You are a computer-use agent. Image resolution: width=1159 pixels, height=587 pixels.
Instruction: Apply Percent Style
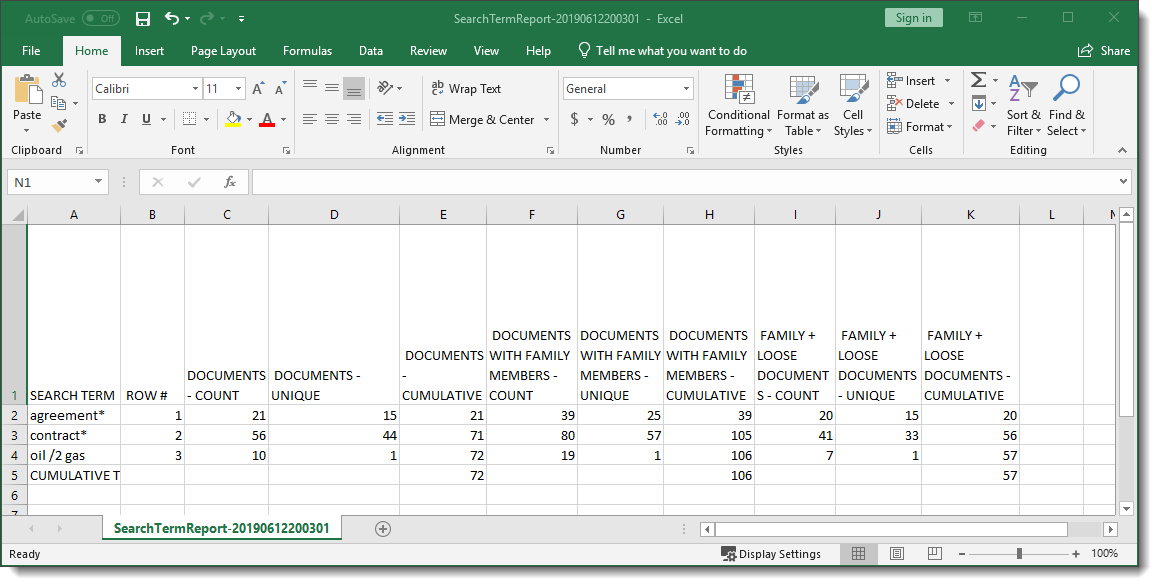point(608,119)
